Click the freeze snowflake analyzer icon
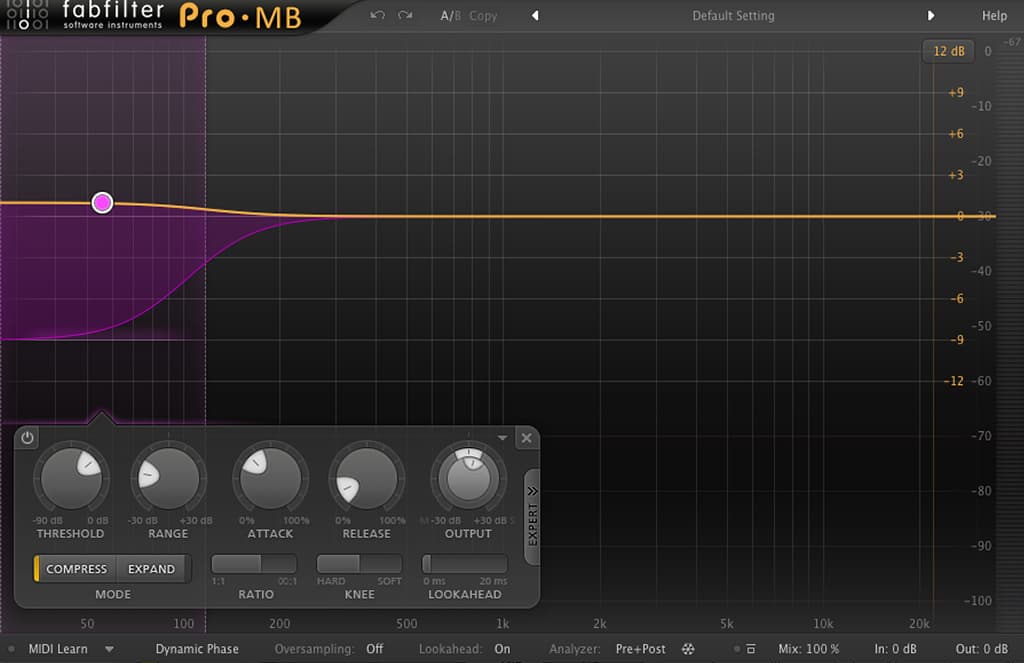 [688, 649]
